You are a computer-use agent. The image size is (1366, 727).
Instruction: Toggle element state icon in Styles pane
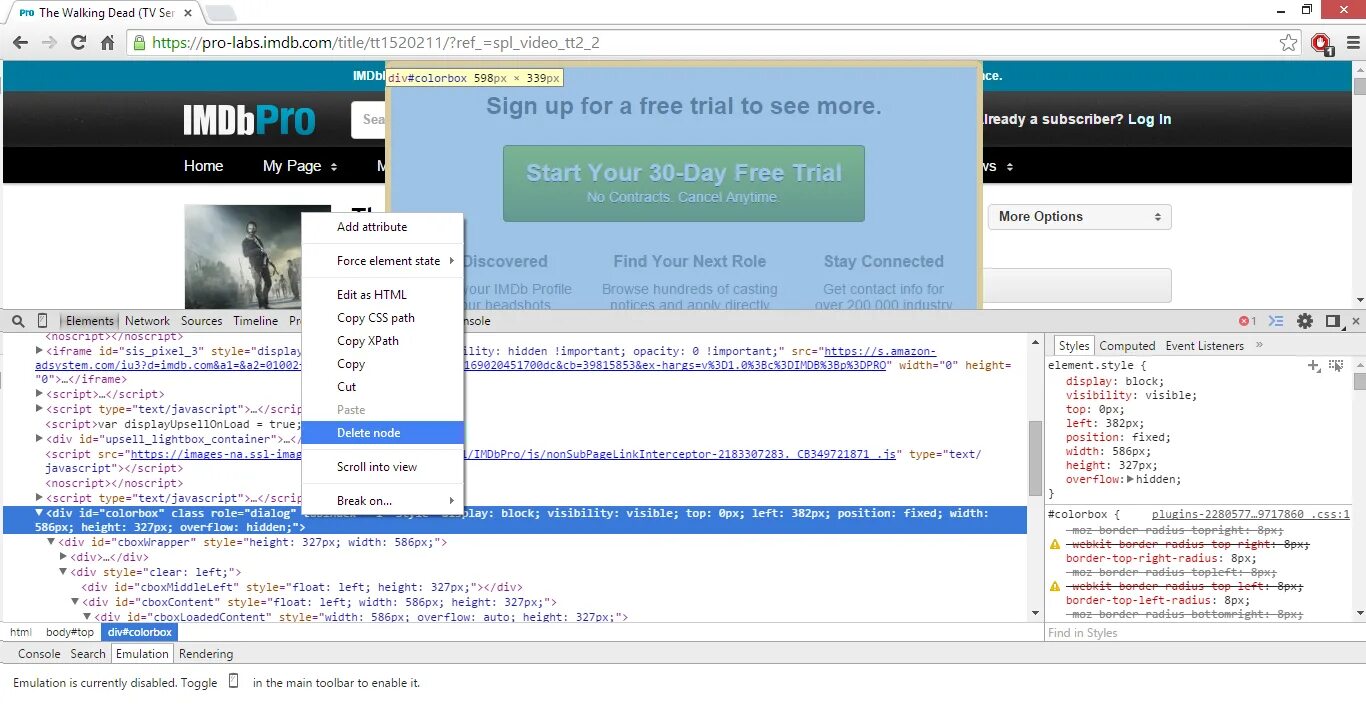tap(1337, 366)
